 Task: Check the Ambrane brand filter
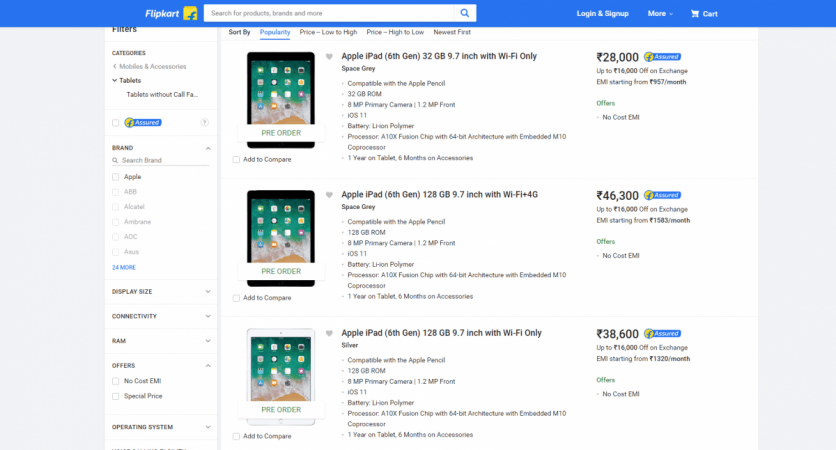(x=115, y=222)
